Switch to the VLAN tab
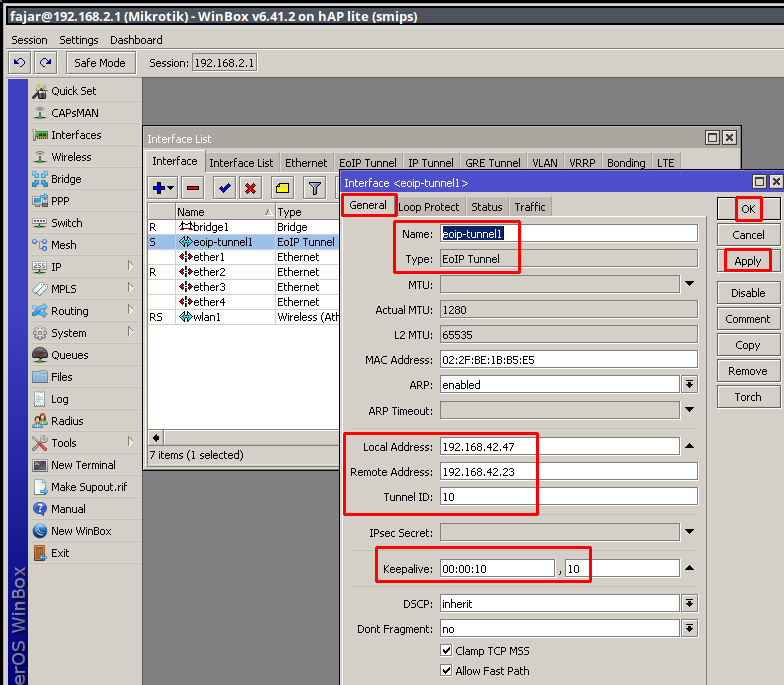This screenshot has height=685, width=784. click(x=544, y=163)
